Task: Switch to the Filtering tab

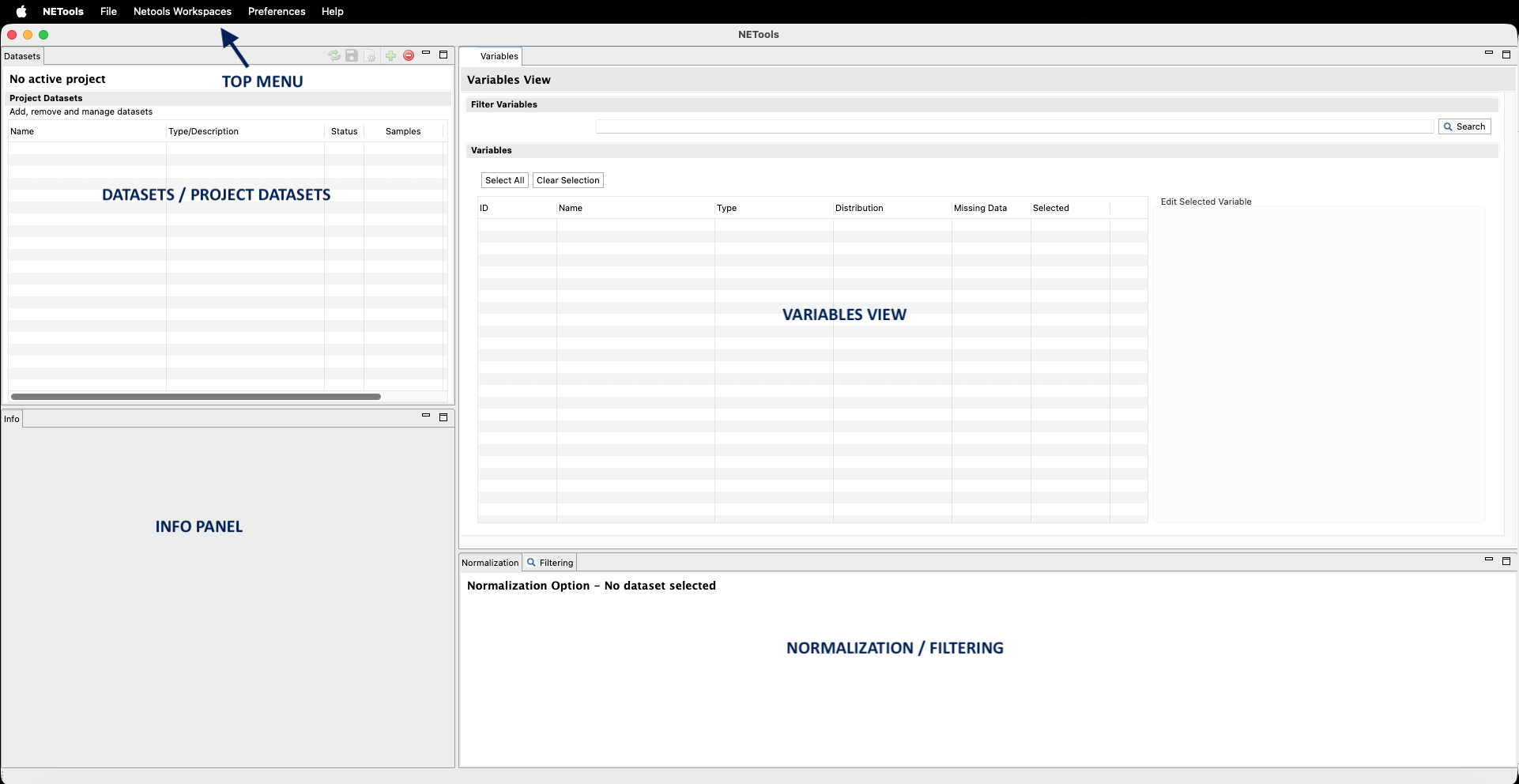Action: (x=550, y=563)
